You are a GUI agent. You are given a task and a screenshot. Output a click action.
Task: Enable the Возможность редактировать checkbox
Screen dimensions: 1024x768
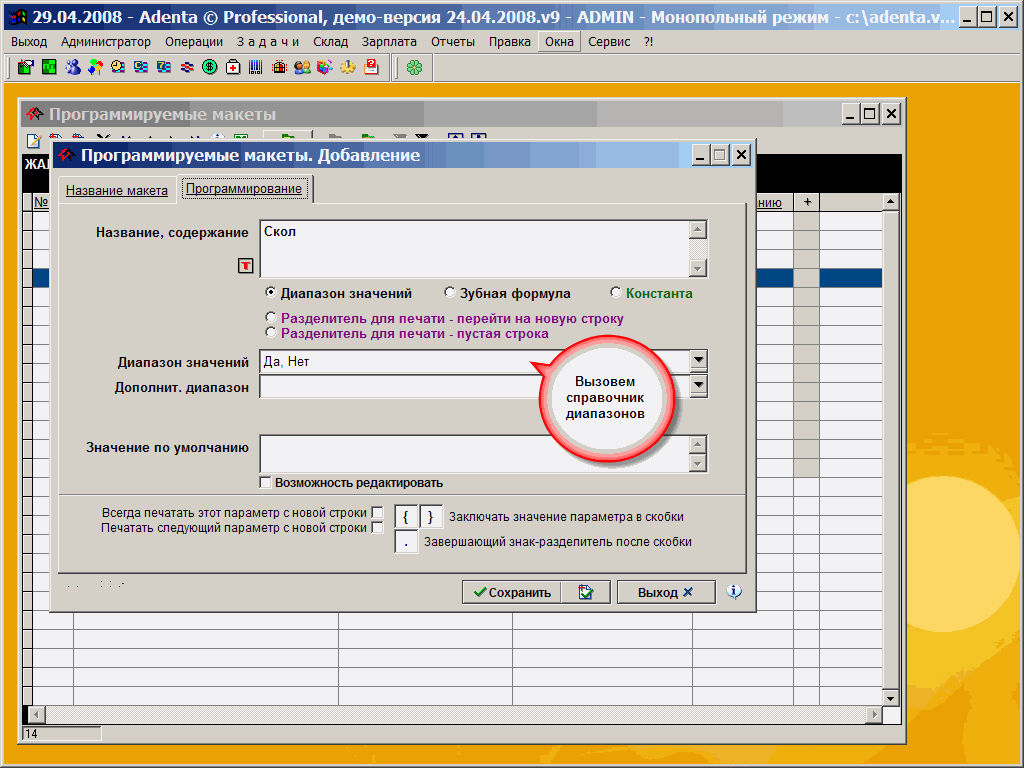265,483
